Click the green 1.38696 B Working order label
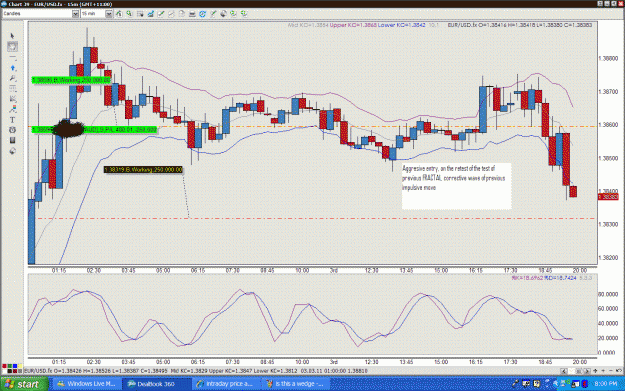625x391 pixels. coord(71,80)
